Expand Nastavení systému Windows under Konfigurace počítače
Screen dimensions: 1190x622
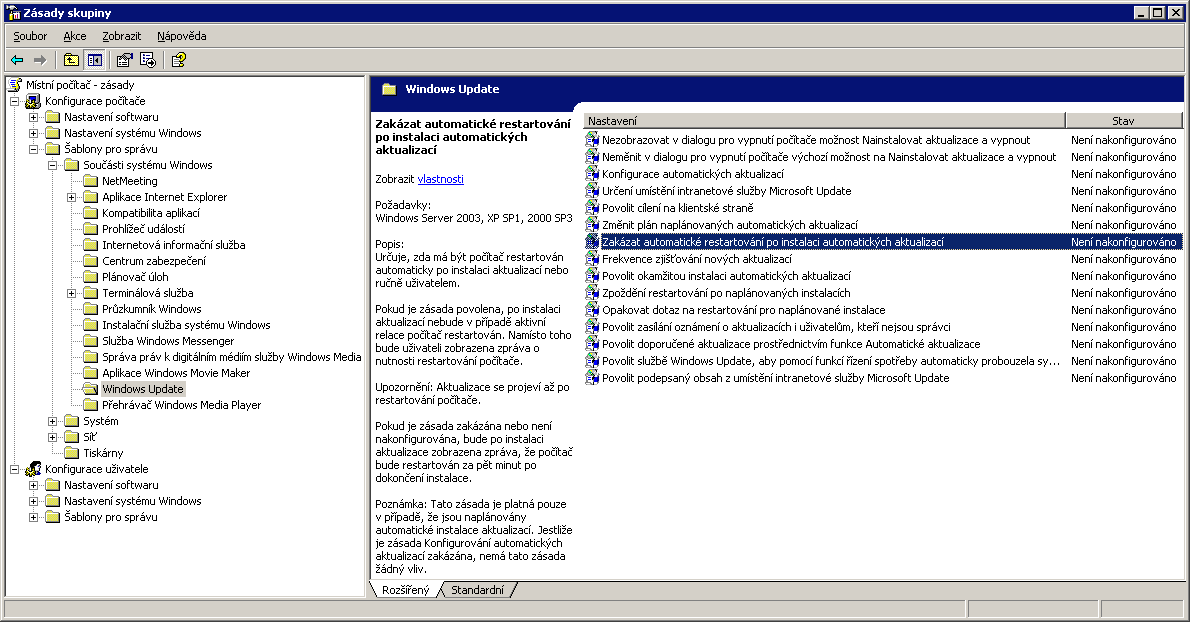(33, 133)
